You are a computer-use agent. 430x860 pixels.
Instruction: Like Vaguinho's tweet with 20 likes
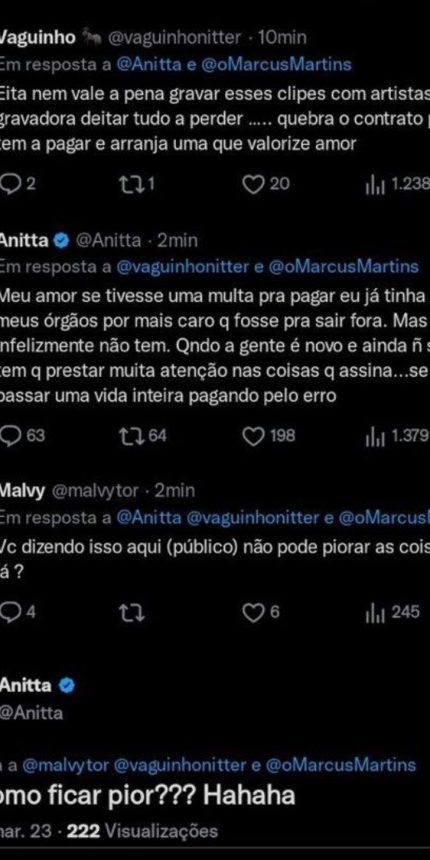pos(253,184)
